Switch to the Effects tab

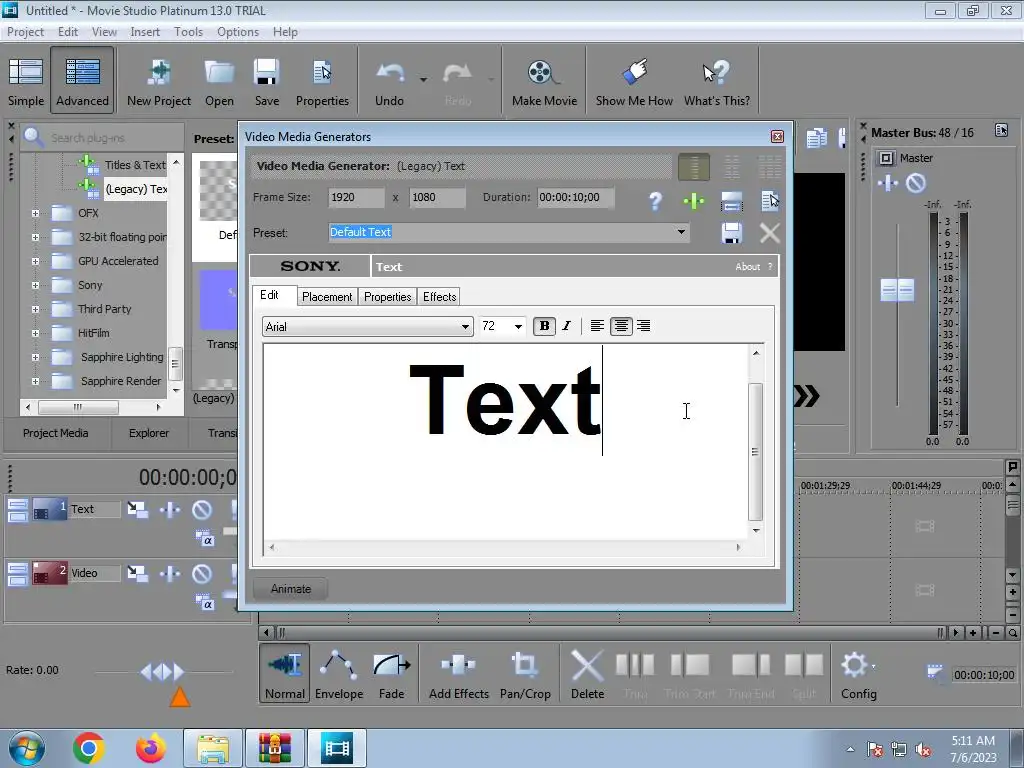pyautogui.click(x=440, y=296)
